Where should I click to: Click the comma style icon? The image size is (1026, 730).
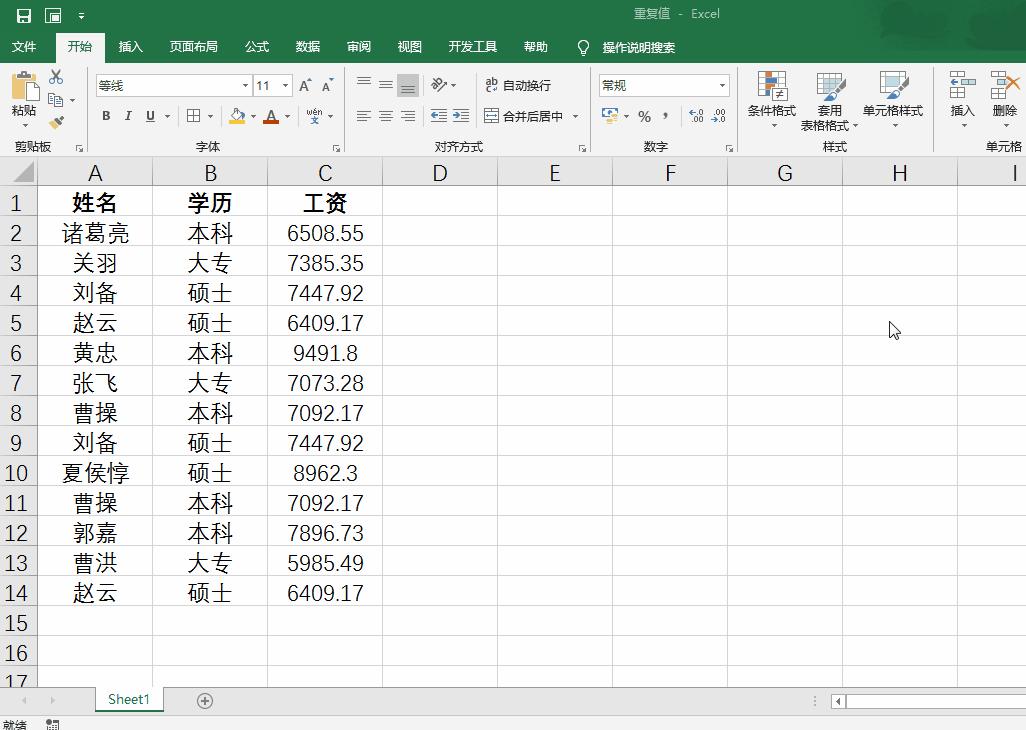666,116
